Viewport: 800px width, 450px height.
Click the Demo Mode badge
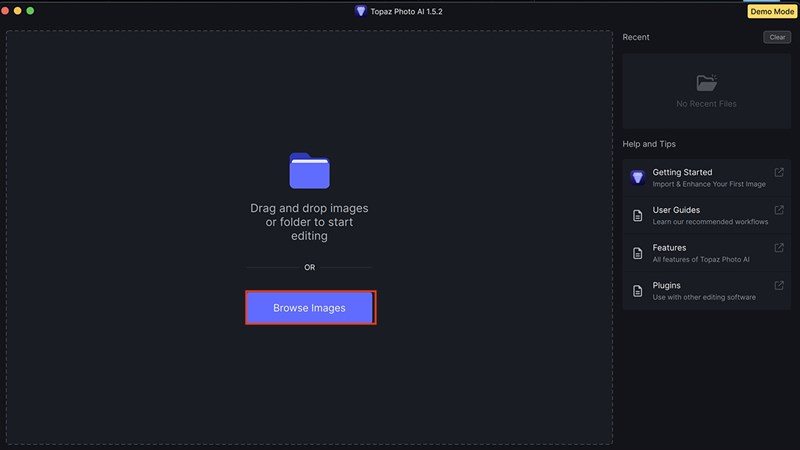click(771, 11)
